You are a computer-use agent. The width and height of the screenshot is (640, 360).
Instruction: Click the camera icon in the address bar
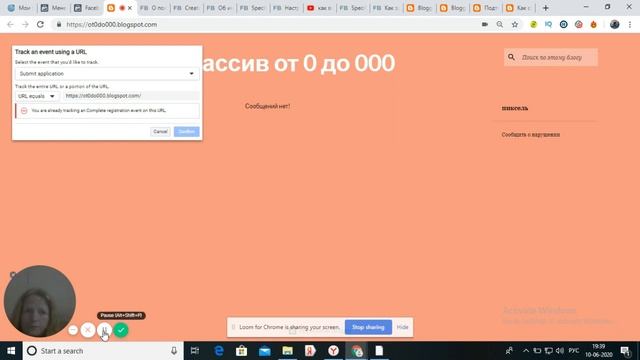click(x=484, y=24)
